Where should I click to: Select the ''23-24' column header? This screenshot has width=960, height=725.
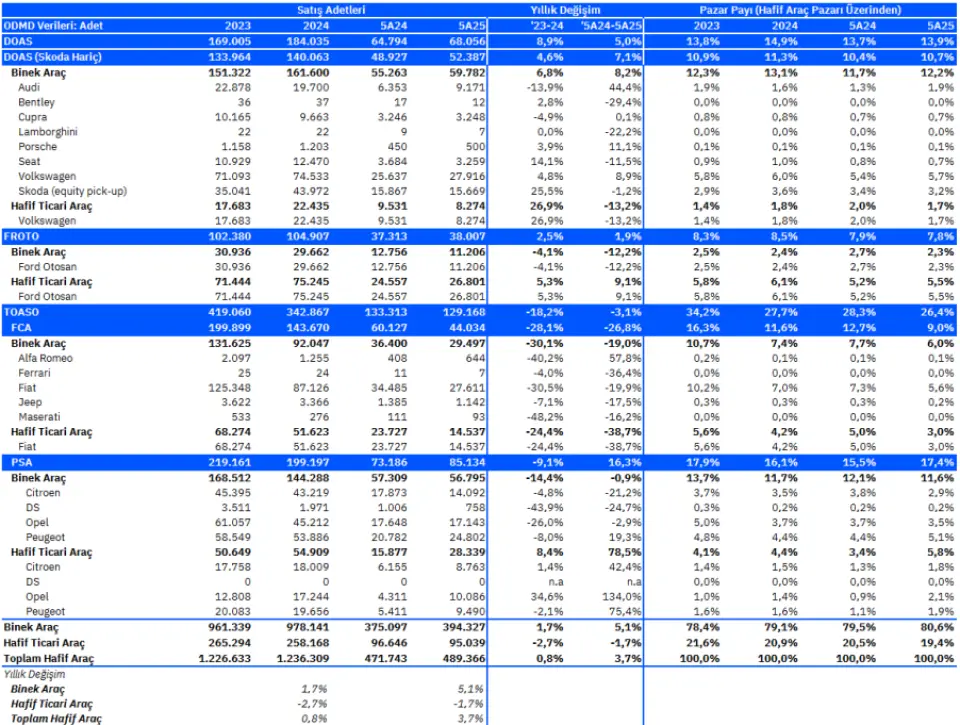coord(547,26)
